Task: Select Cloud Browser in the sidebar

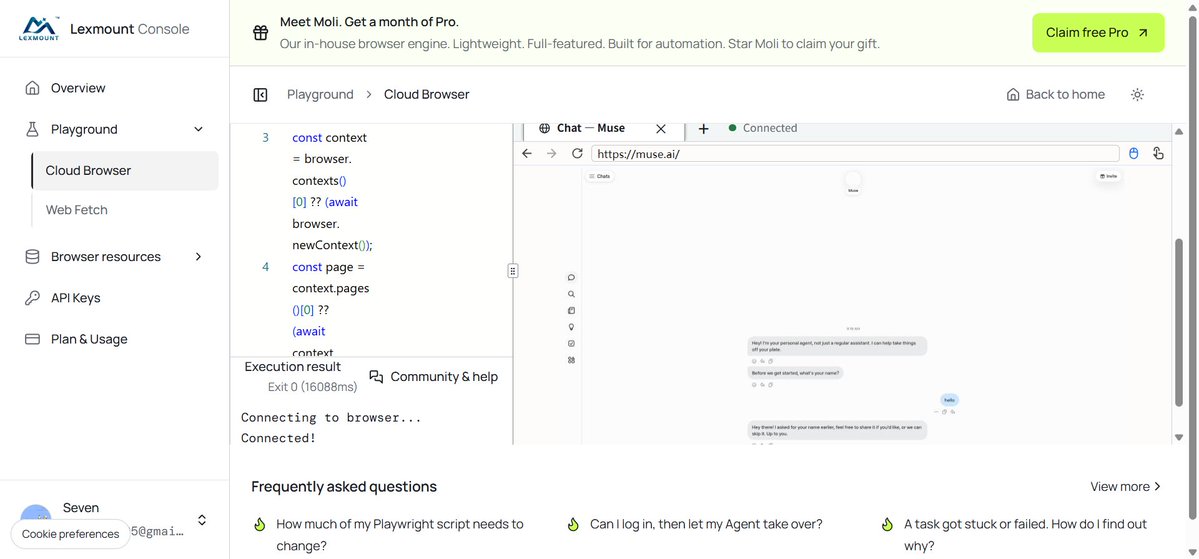Action: coord(125,171)
